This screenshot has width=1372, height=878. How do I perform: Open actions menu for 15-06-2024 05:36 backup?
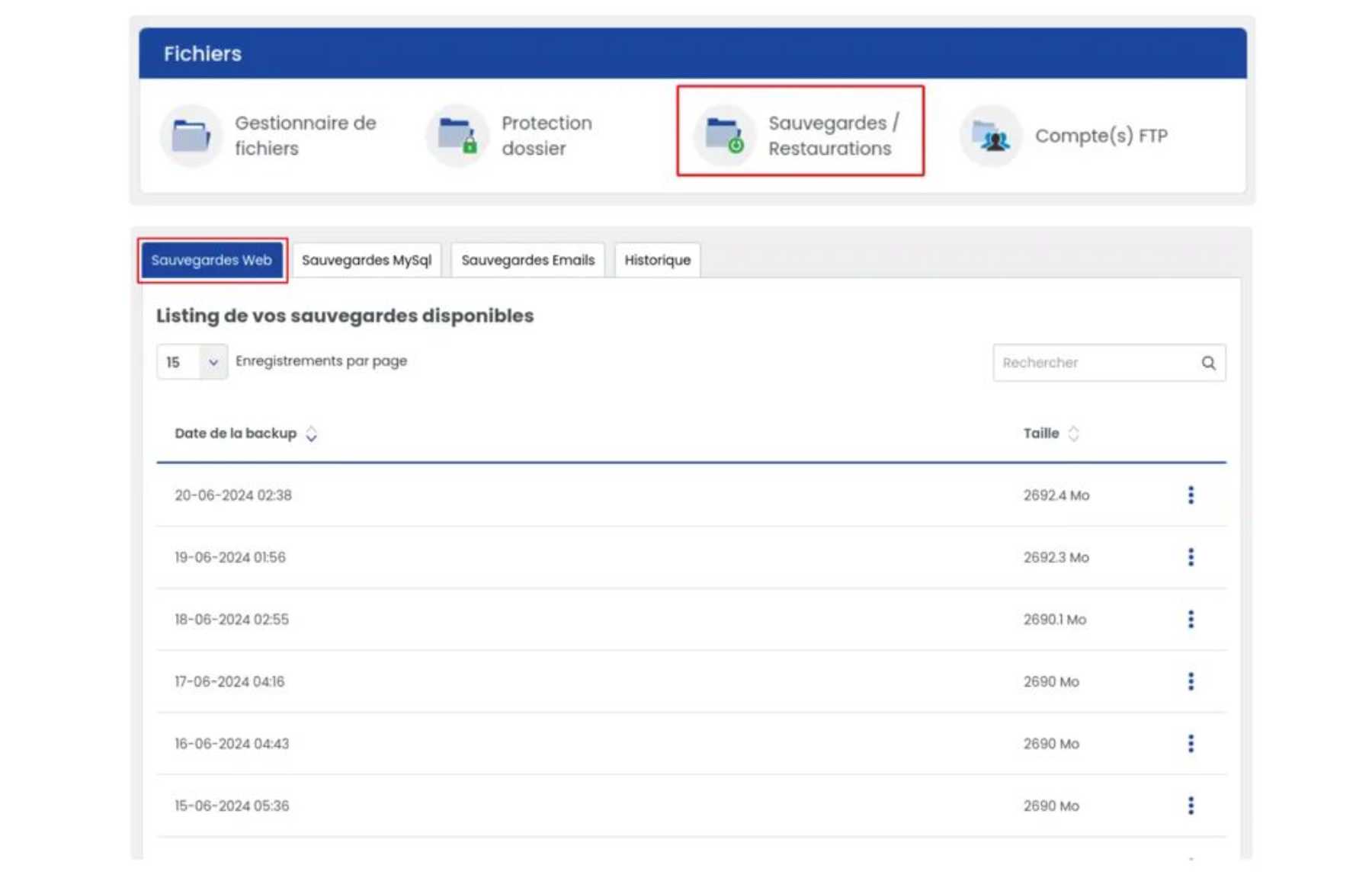[x=1191, y=806]
